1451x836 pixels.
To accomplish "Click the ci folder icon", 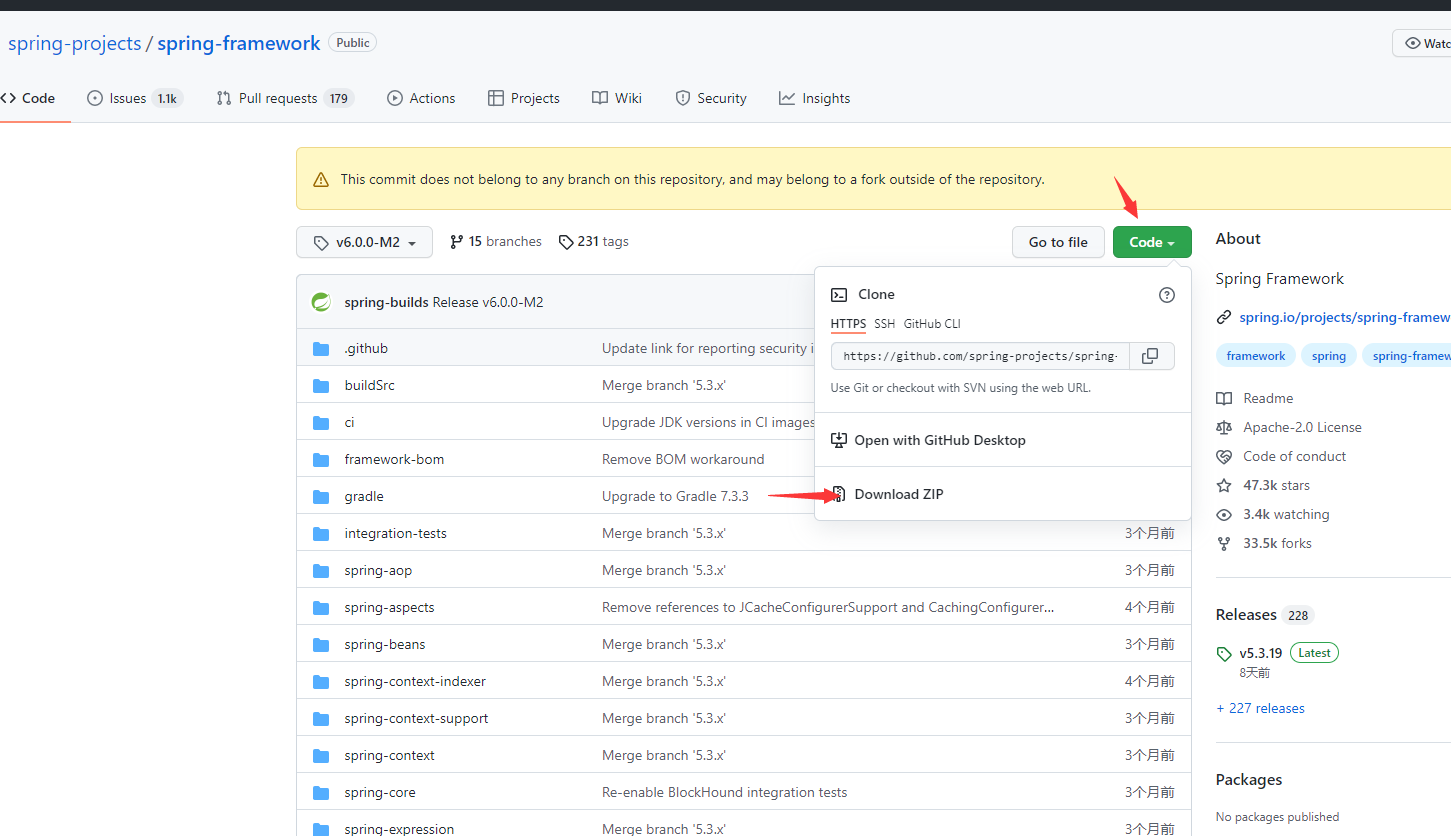I will [321, 423].
